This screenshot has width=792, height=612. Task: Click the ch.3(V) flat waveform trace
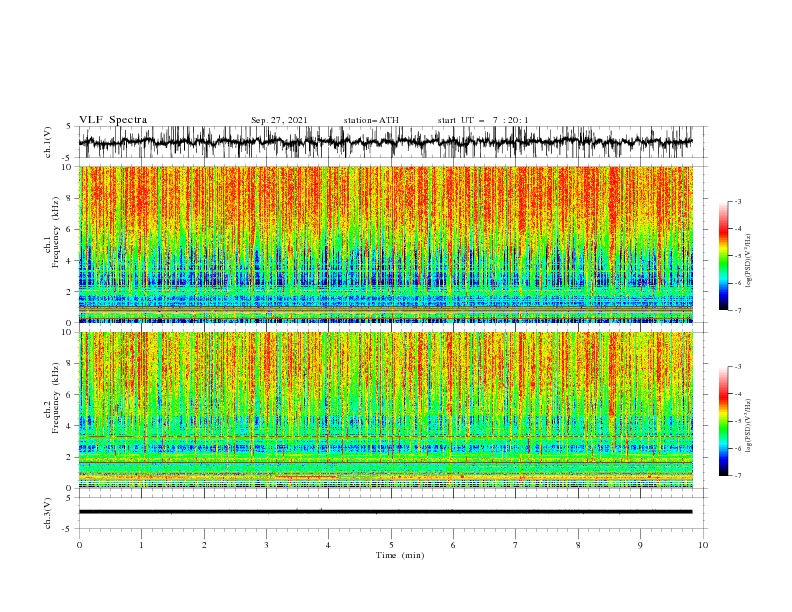[385, 512]
